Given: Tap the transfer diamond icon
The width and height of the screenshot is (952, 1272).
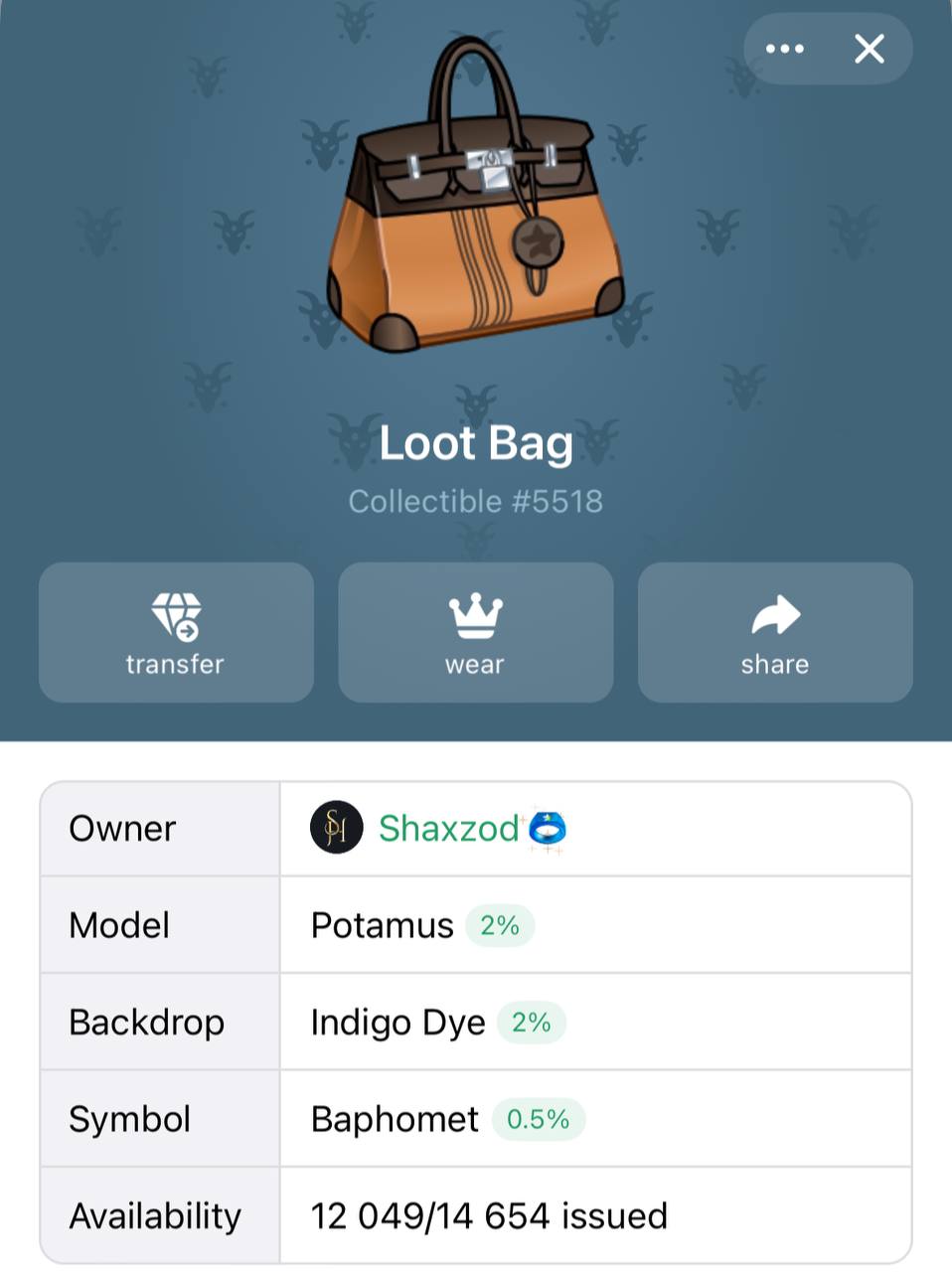Looking at the screenshot, I should pos(176,616).
